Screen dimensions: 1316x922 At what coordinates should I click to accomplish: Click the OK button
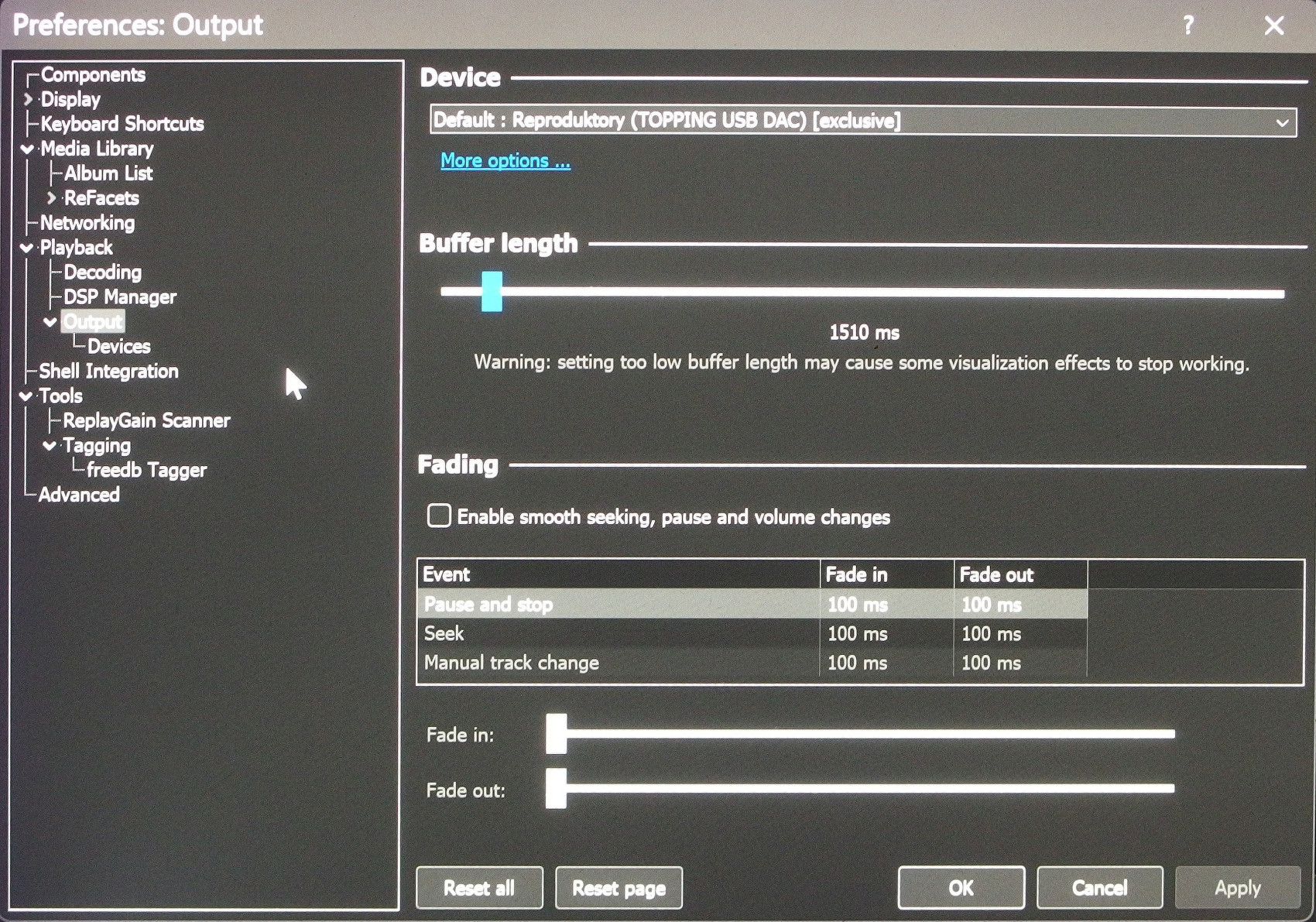[x=961, y=887]
